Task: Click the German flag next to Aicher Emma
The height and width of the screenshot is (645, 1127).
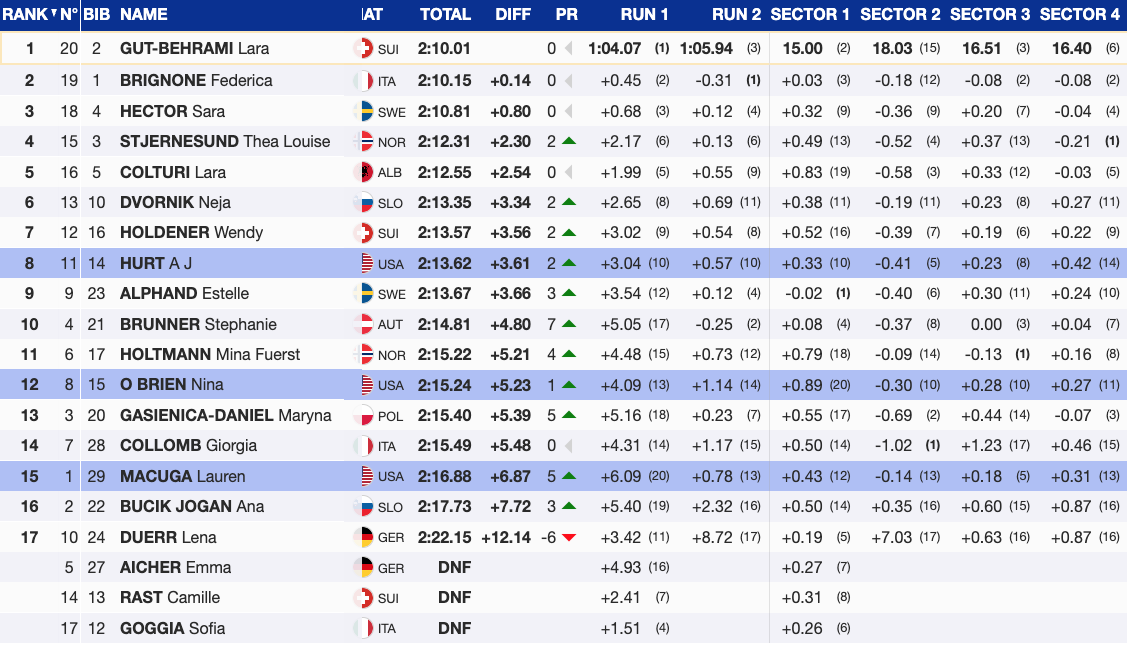Action: tap(365, 567)
